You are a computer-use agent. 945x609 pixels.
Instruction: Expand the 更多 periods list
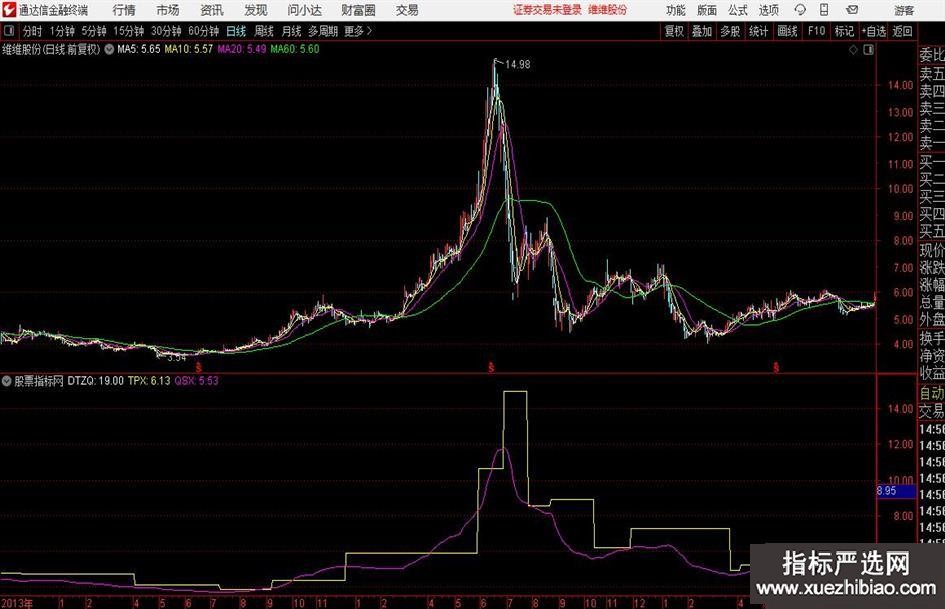(x=359, y=31)
